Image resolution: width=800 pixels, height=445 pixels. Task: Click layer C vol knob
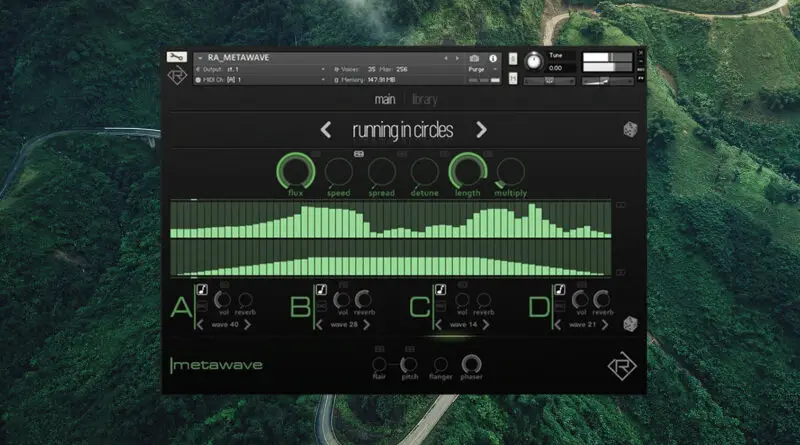[x=462, y=300]
